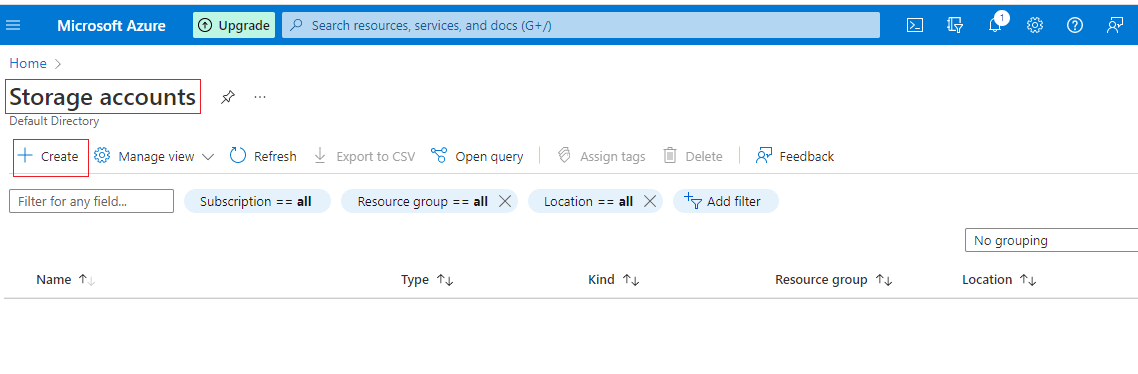This screenshot has width=1138, height=374.
Task: Sort by Name column
Action: (x=65, y=280)
